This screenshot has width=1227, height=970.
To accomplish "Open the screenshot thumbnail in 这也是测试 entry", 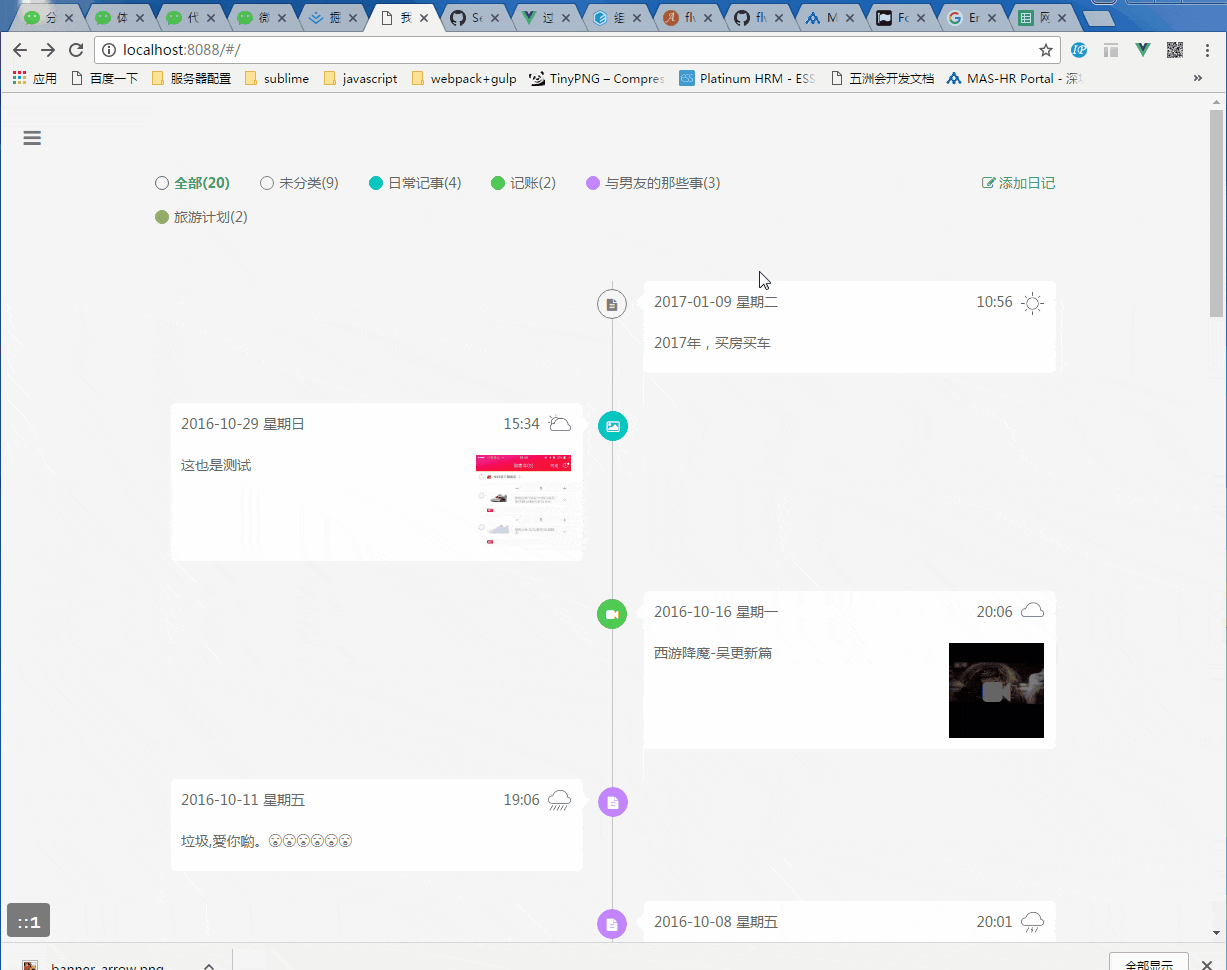I will click(523, 501).
